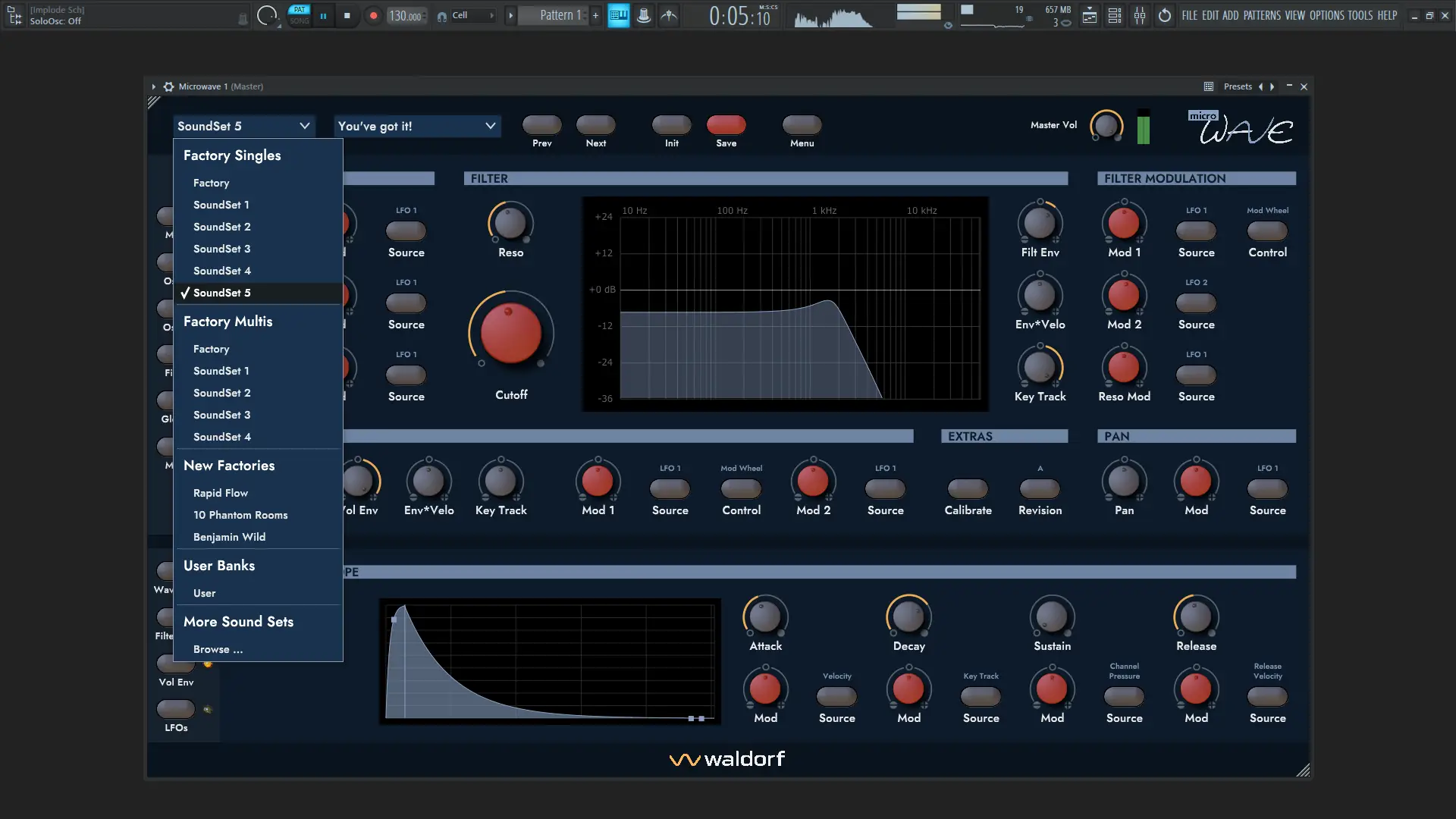The image size is (1456, 819).
Task: Open the mixer icon in top toolbar
Action: (1140, 15)
